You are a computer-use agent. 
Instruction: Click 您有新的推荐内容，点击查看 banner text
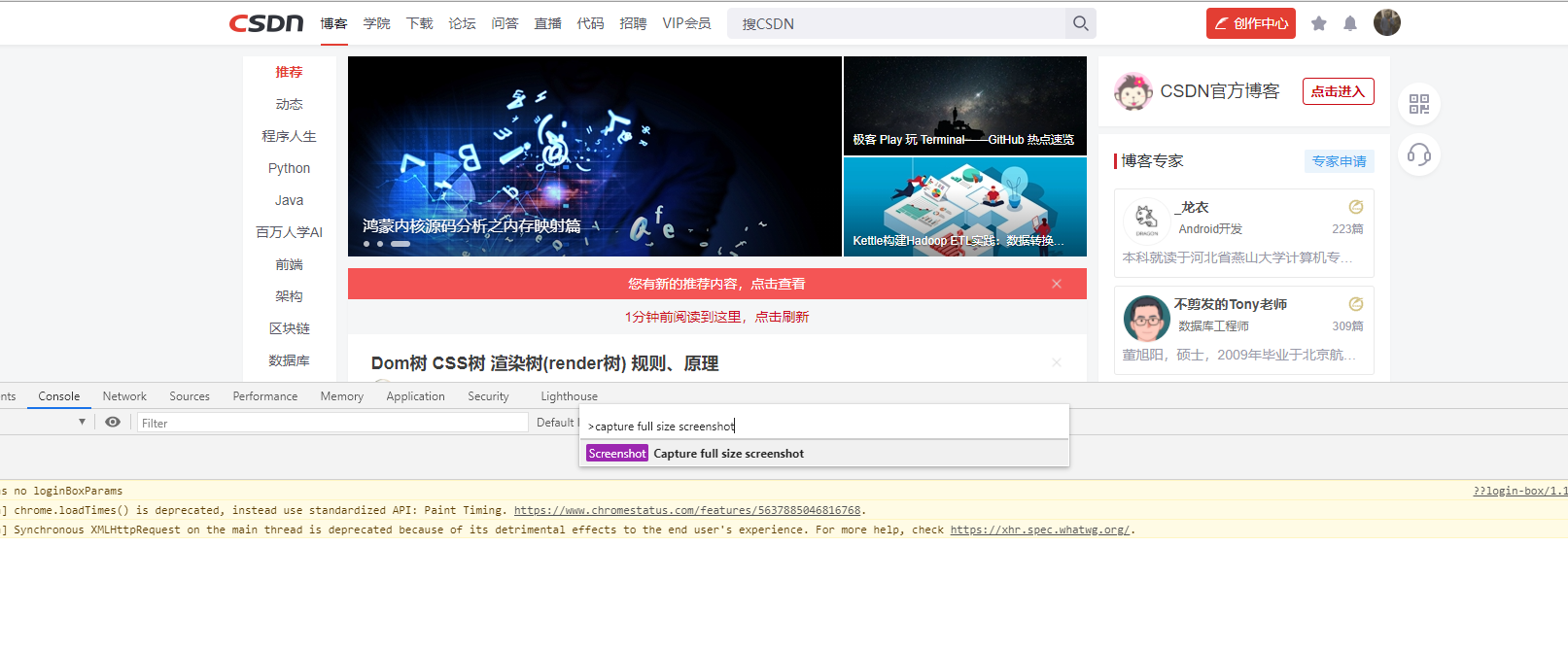point(716,284)
